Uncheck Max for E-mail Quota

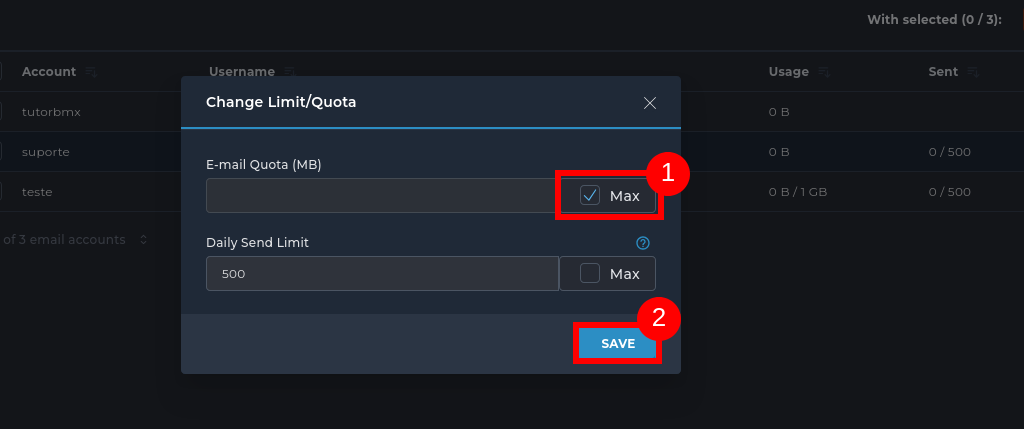coord(590,196)
